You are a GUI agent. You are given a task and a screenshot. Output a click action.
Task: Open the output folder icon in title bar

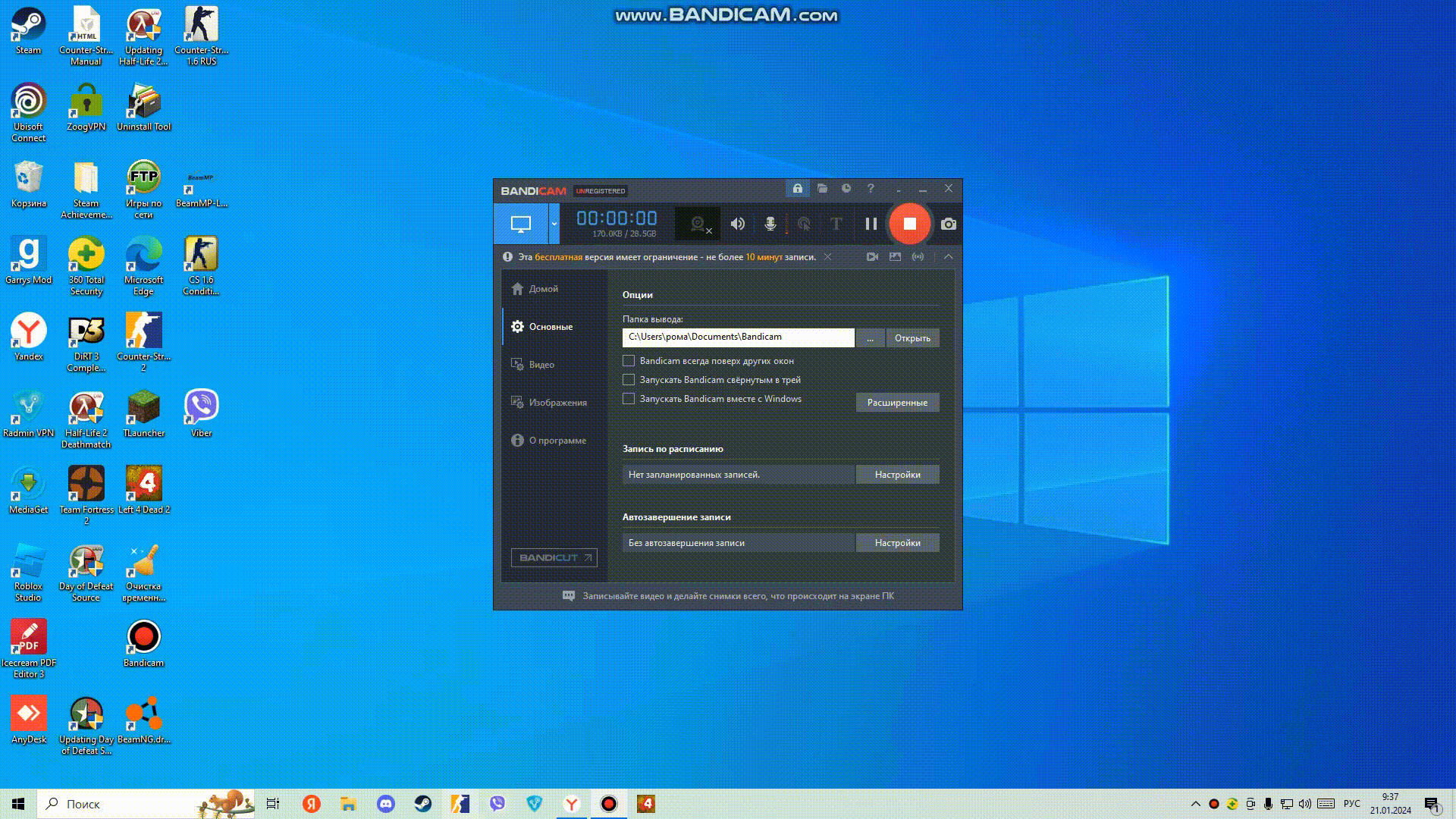coord(822,188)
